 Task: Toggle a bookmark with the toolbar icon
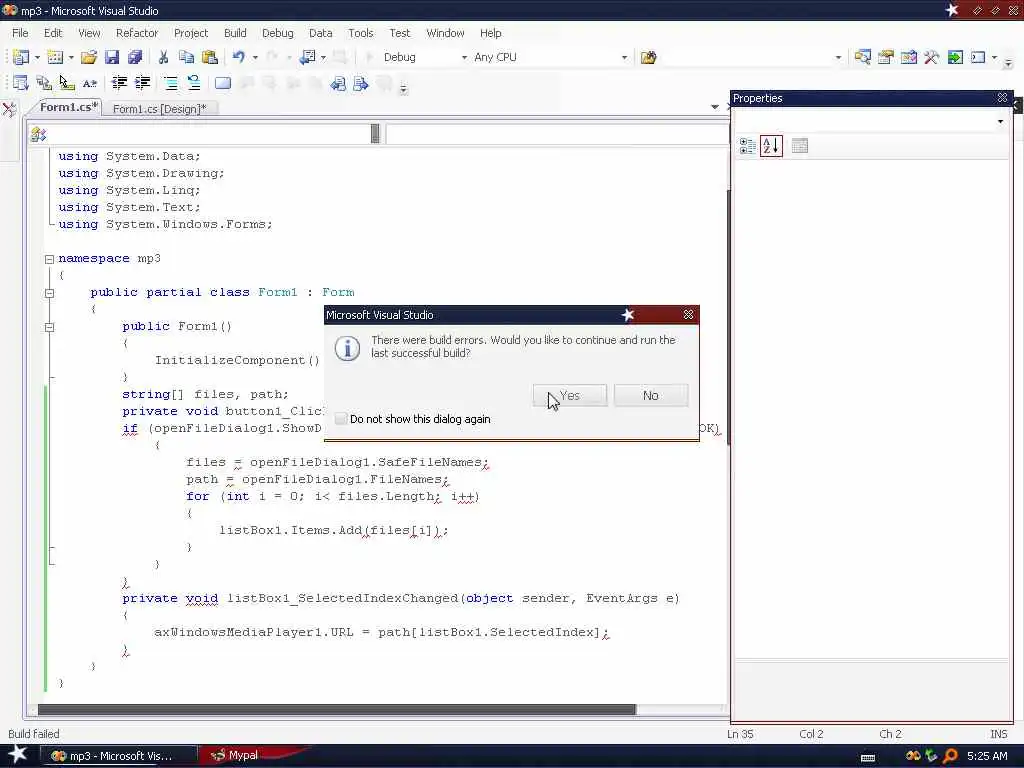pyautogui.click(x=223, y=83)
